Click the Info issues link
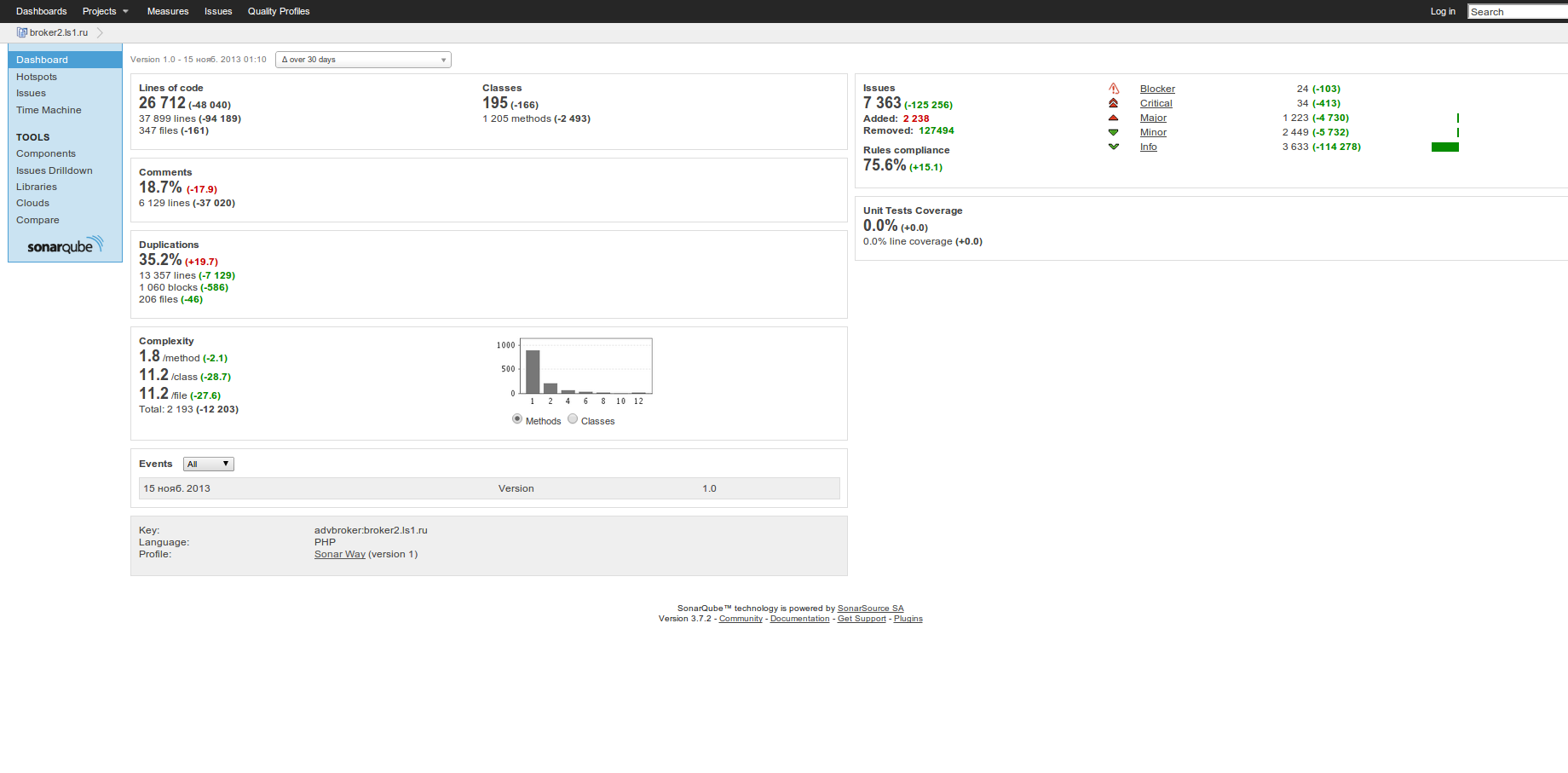This screenshot has height=773, width=1568. click(1149, 147)
